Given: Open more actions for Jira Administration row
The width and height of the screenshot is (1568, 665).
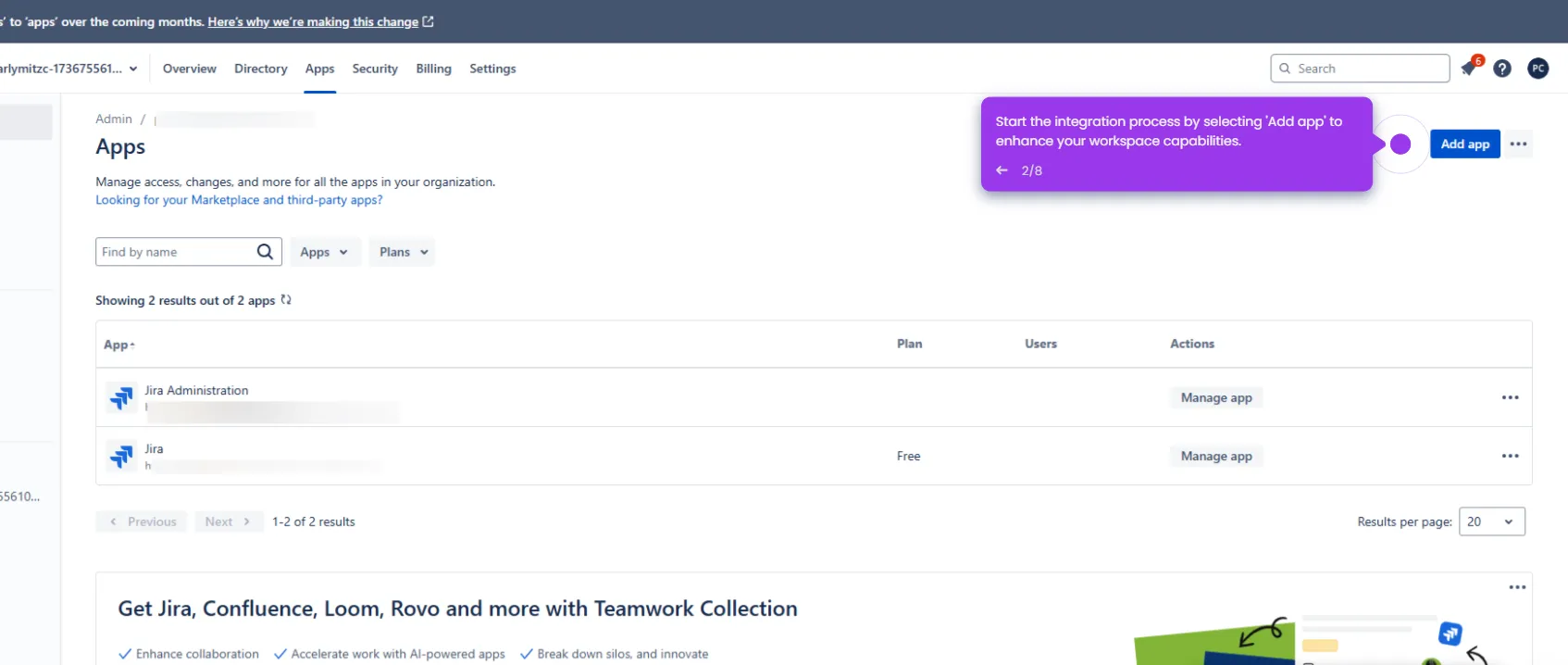Looking at the screenshot, I should click(x=1510, y=397).
